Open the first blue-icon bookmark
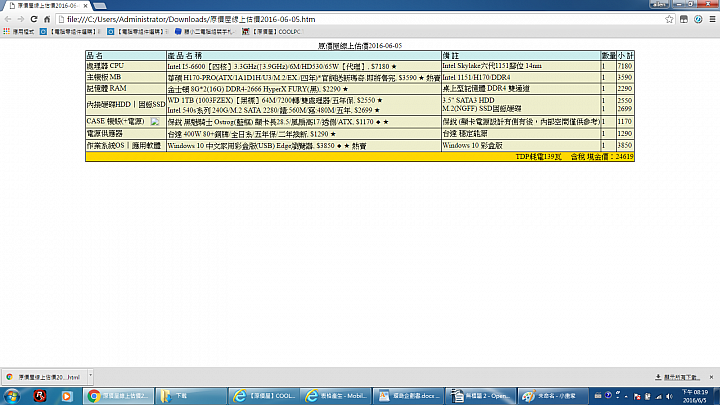Screen dimensions: 720x405 tap(69, 32)
